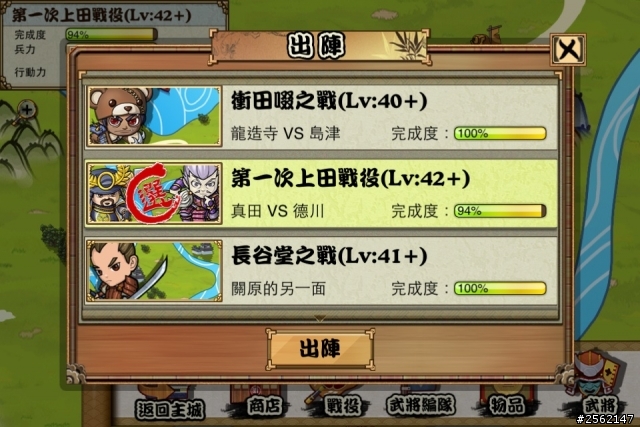
Task: Click the magnifier zoom-in icon on map
Action: (x=27, y=110)
